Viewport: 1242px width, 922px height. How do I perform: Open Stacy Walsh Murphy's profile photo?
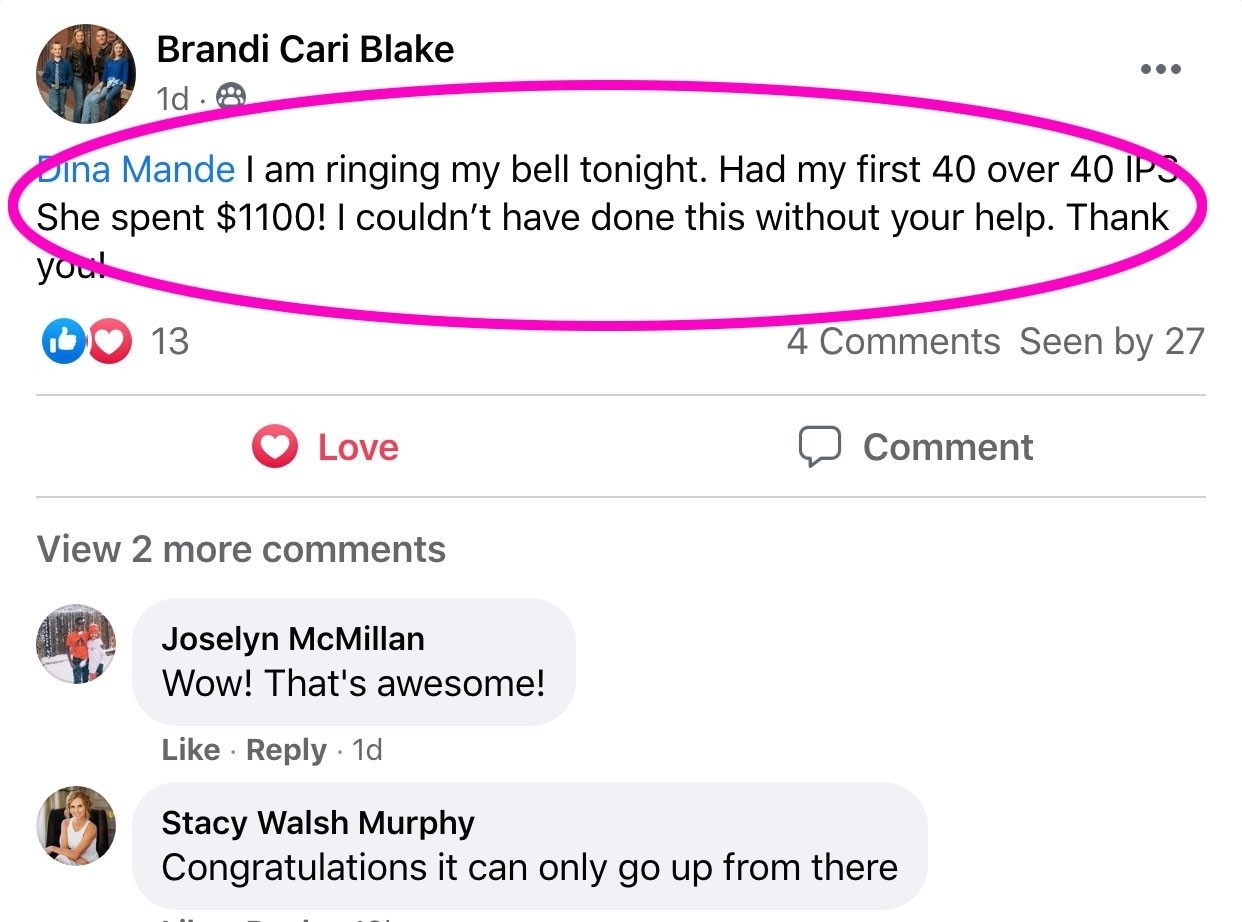coord(76,825)
